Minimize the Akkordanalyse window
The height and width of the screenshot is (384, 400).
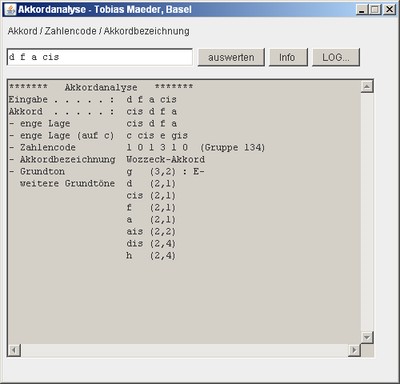point(362,9)
